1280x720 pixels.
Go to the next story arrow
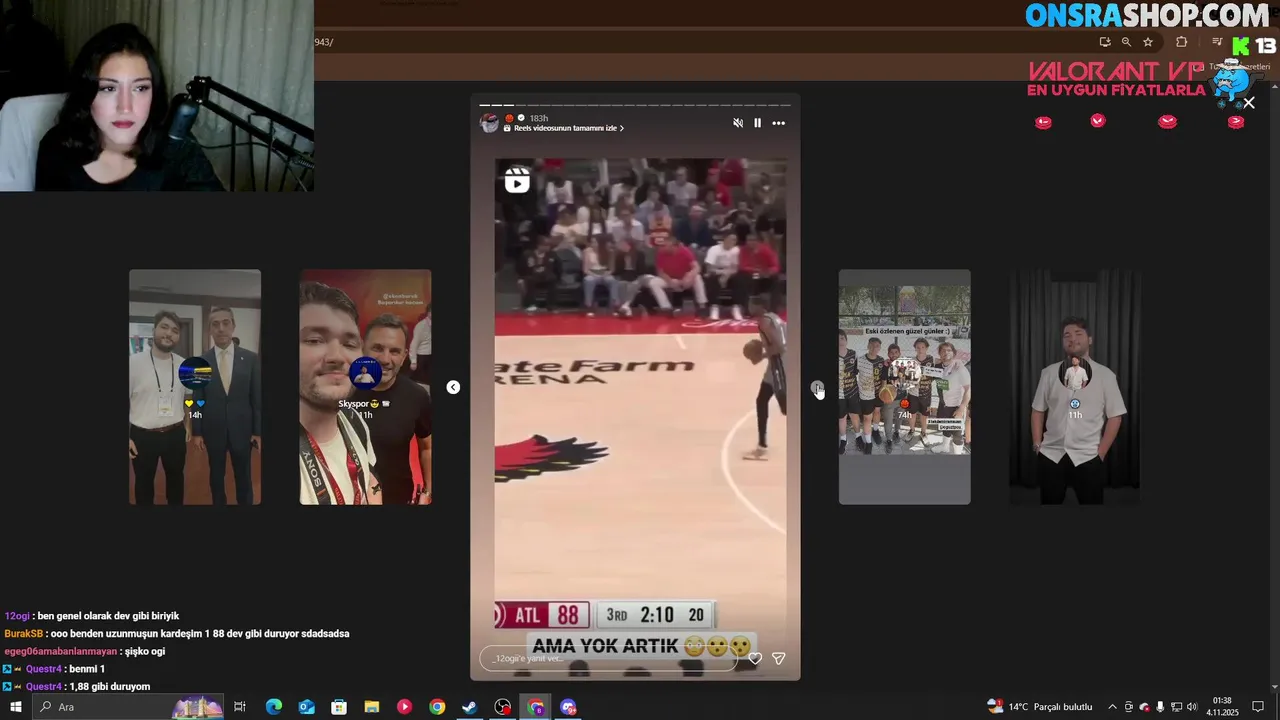click(x=817, y=387)
